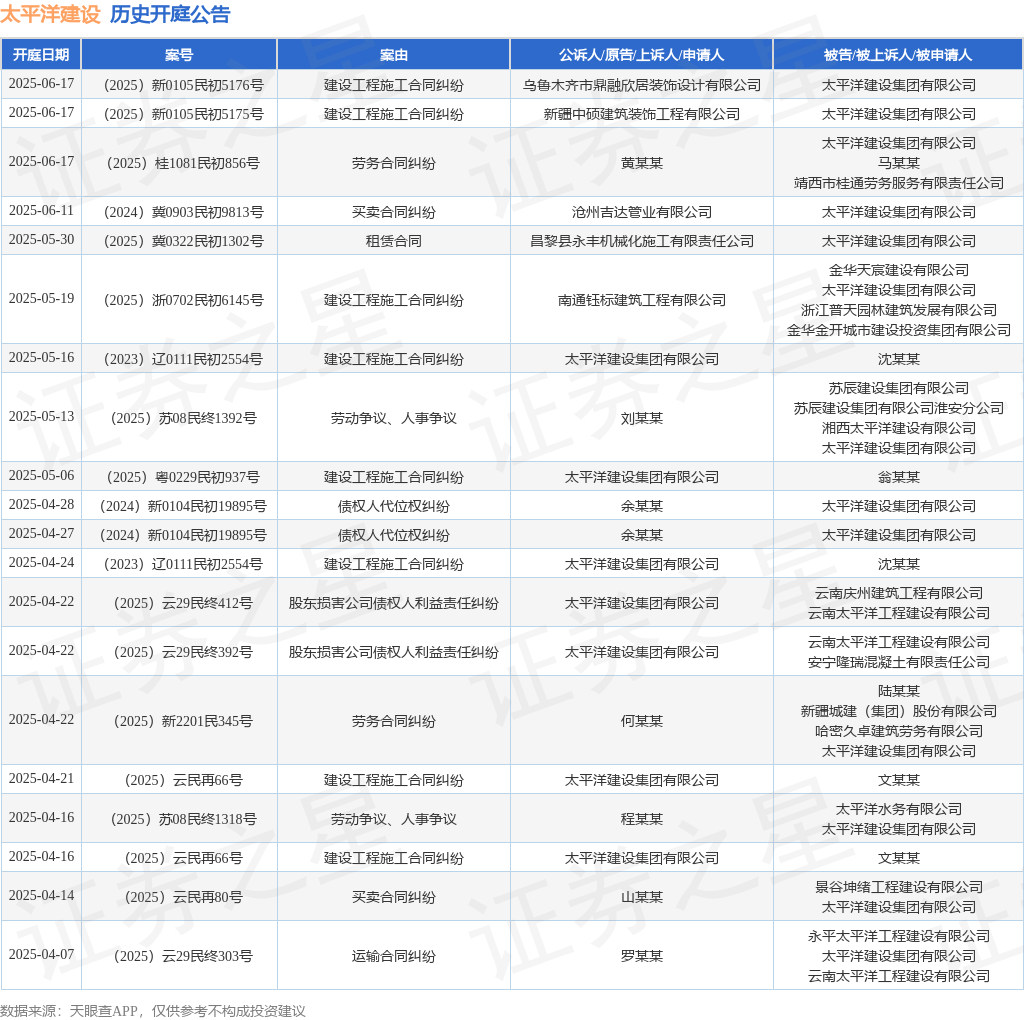Click the 运输合同纠纷 case cause cell
The width and height of the screenshot is (1024, 1020).
coord(394,956)
